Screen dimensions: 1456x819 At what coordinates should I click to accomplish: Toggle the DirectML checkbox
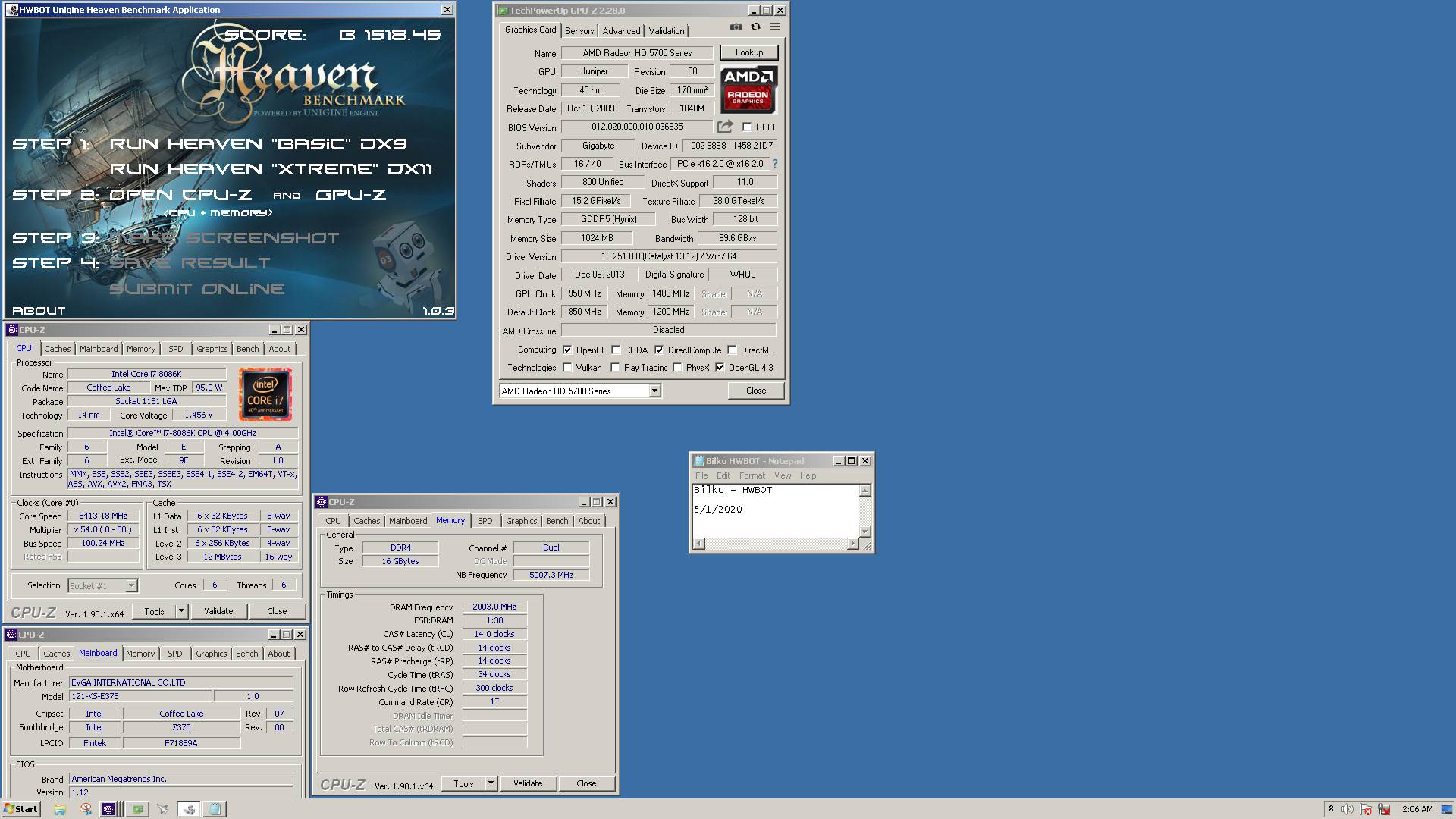[732, 350]
